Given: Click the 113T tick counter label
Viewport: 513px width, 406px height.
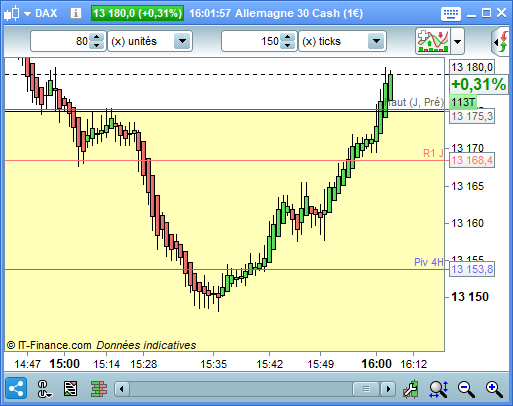Looking at the screenshot, I should [463, 102].
